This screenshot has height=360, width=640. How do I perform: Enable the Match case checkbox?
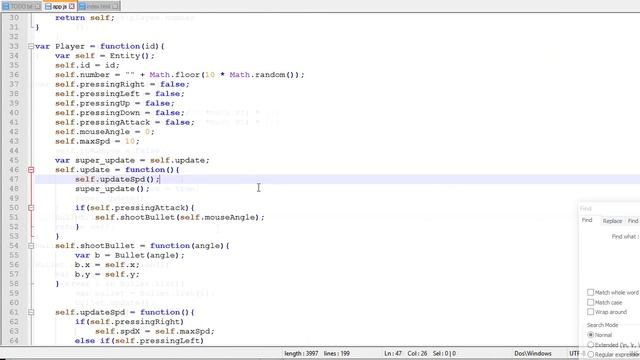[x=590, y=302]
